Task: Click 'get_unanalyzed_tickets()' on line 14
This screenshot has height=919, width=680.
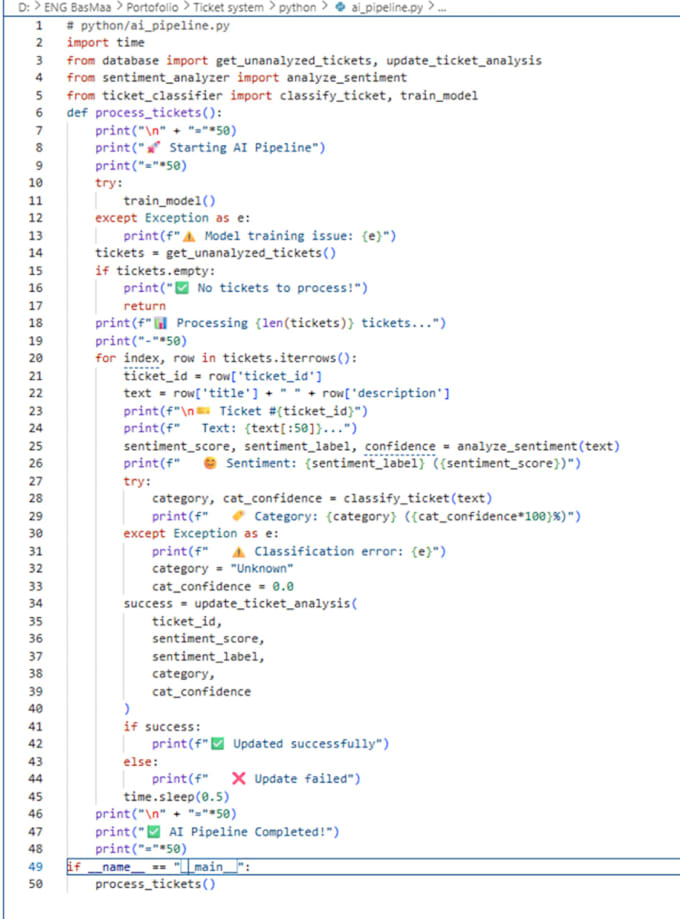Action: 251,253
